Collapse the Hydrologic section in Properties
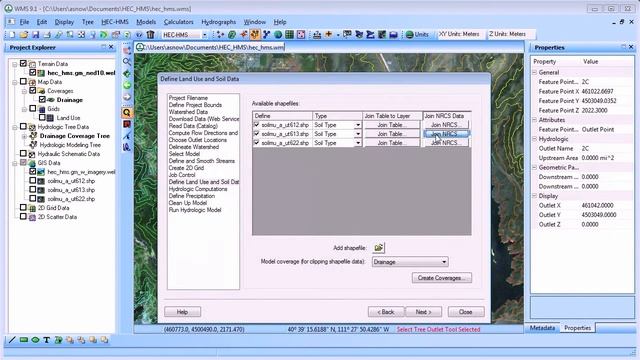This screenshot has width=640, height=360. pyautogui.click(x=534, y=139)
